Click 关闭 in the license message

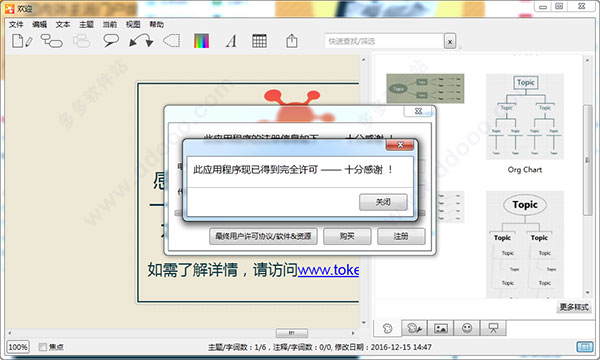pyautogui.click(x=383, y=202)
